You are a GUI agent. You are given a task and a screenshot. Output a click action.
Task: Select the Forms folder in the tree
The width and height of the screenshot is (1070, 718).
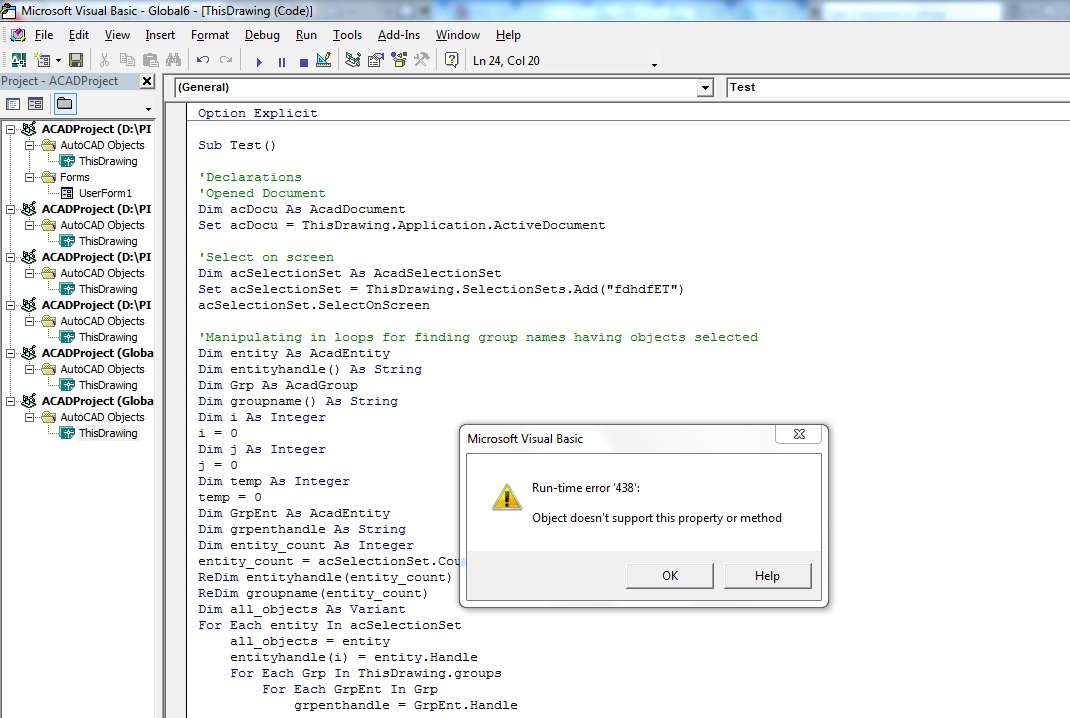click(x=74, y=177)
